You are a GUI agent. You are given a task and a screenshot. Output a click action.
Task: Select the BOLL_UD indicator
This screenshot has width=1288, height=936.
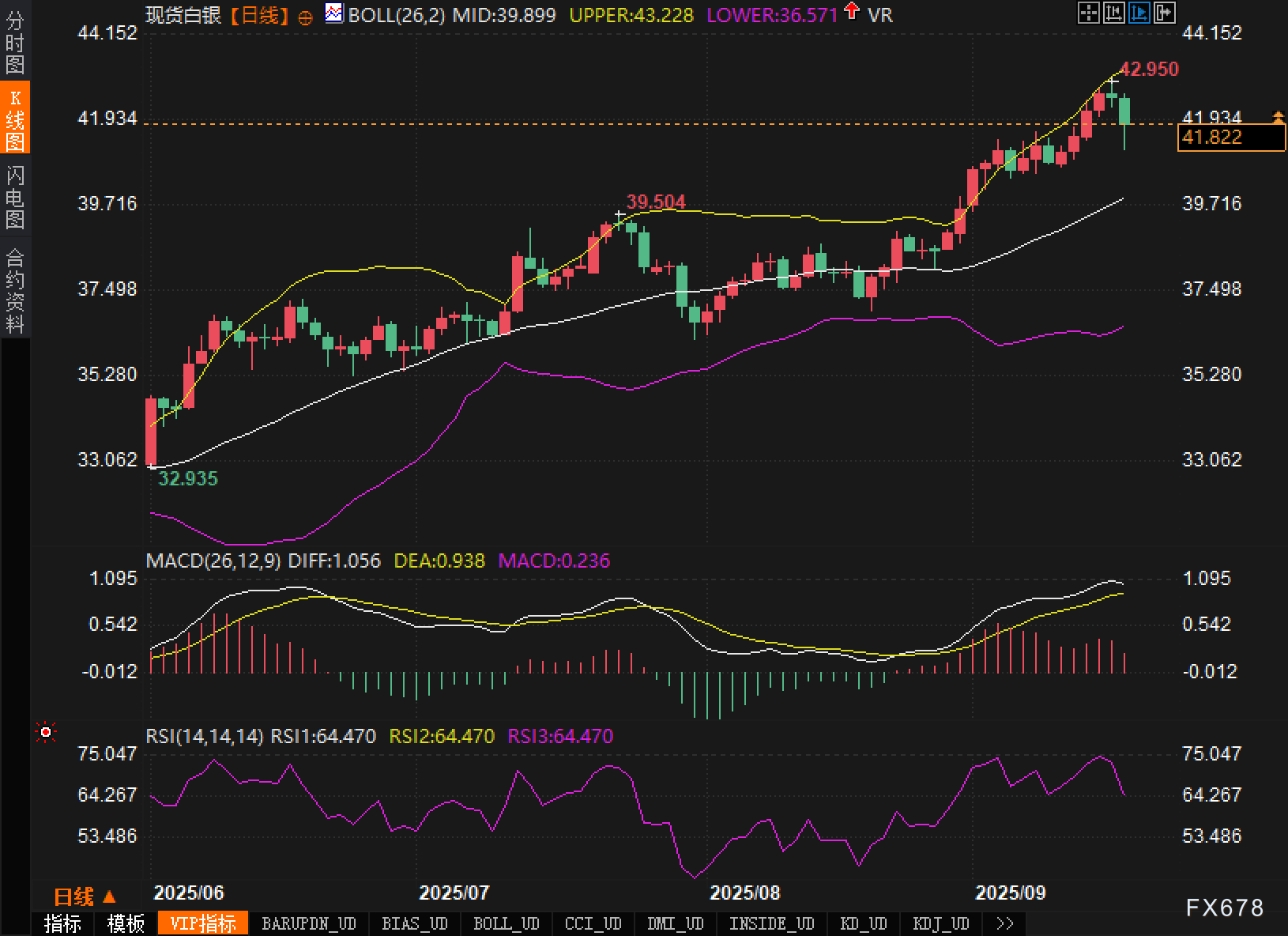pos(507,923)
